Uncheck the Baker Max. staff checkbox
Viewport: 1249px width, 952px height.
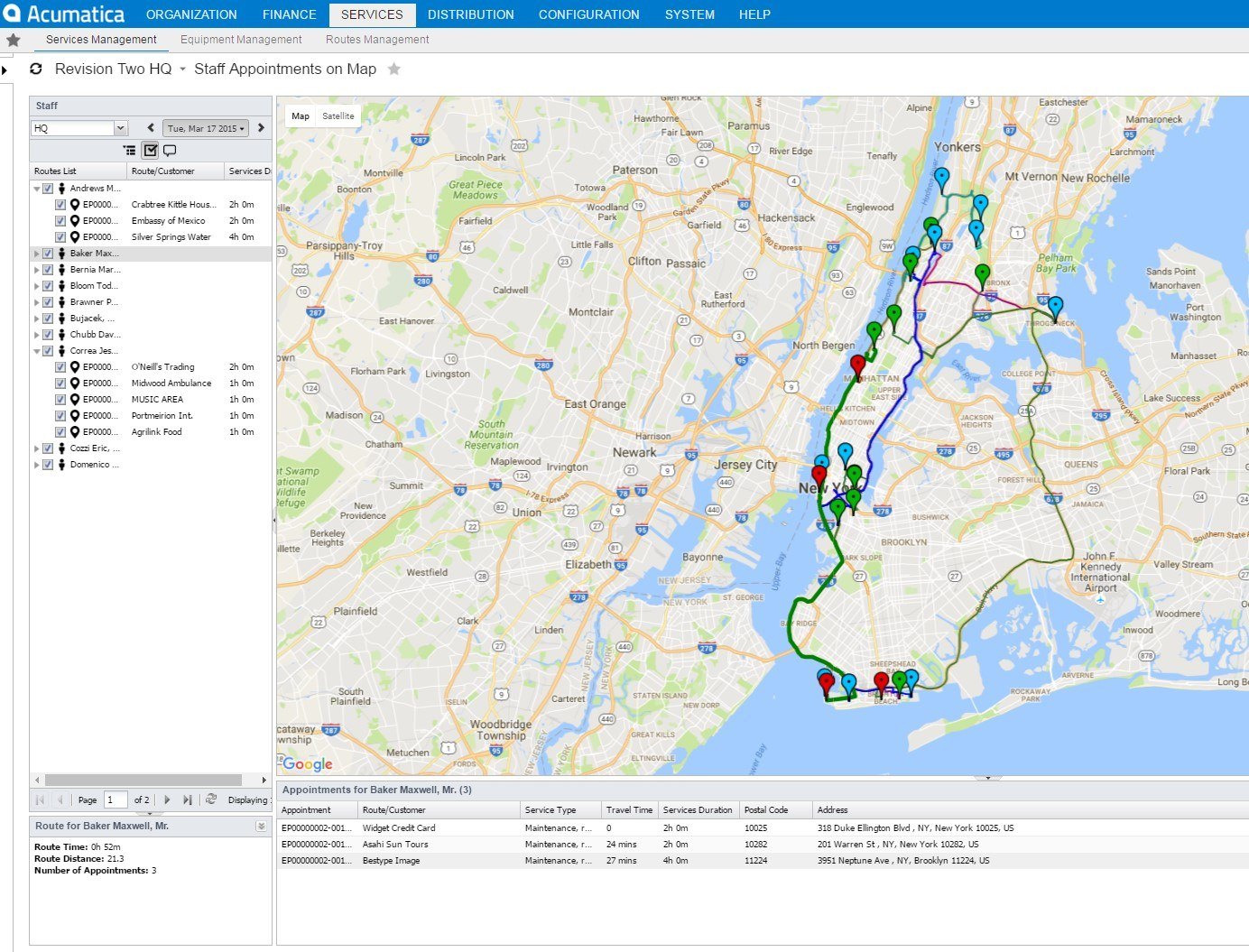pos(49,254)
